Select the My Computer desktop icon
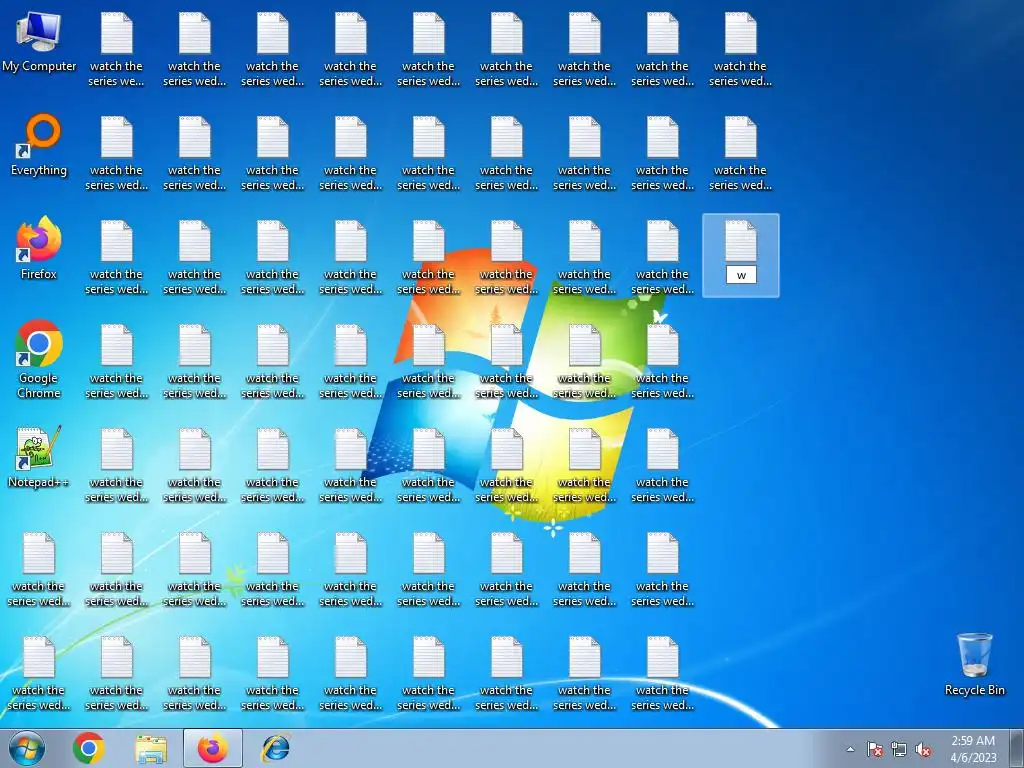This screenshot has height=768, width=1024. point(39,42)
